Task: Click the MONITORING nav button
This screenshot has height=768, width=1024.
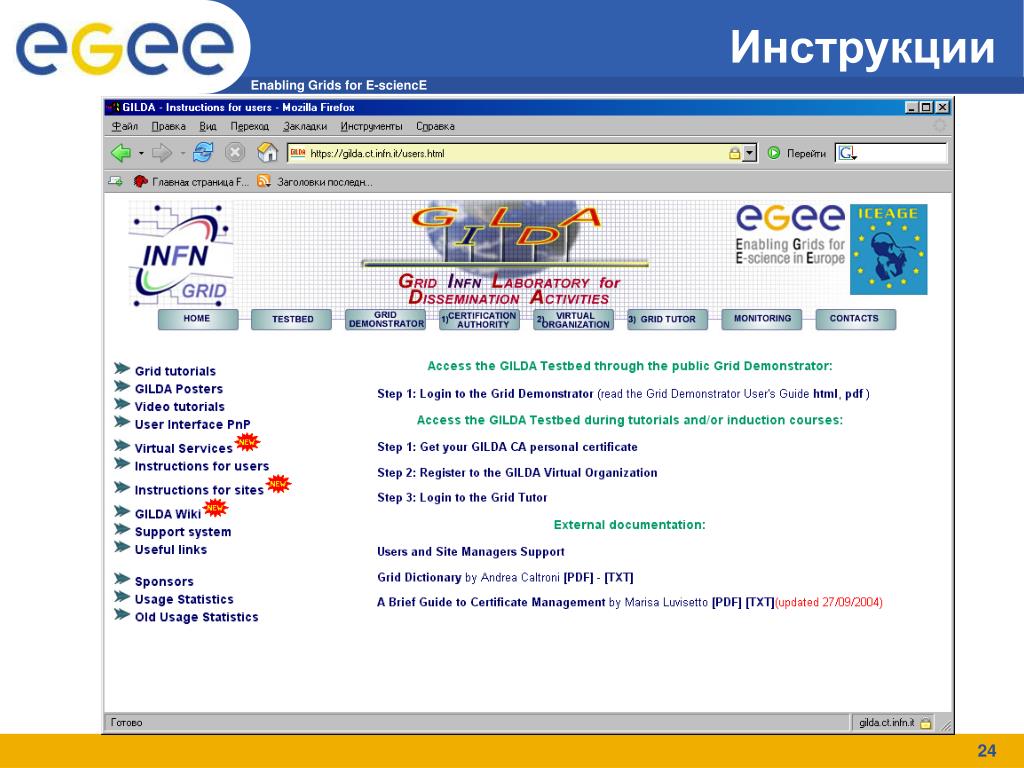Action: tap(761, 319)
